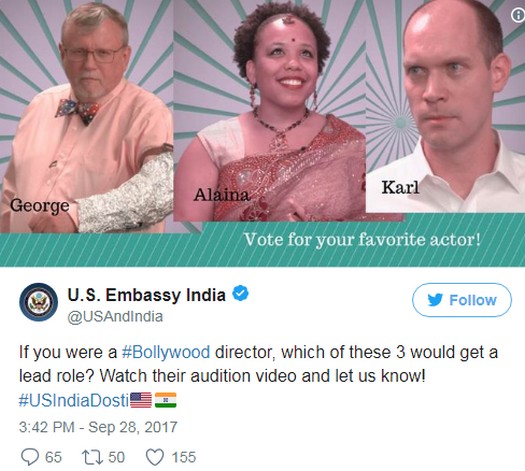Click the Indian flag emoji
This screenshot has width=525, height=471.
click(x=165, y=400)
